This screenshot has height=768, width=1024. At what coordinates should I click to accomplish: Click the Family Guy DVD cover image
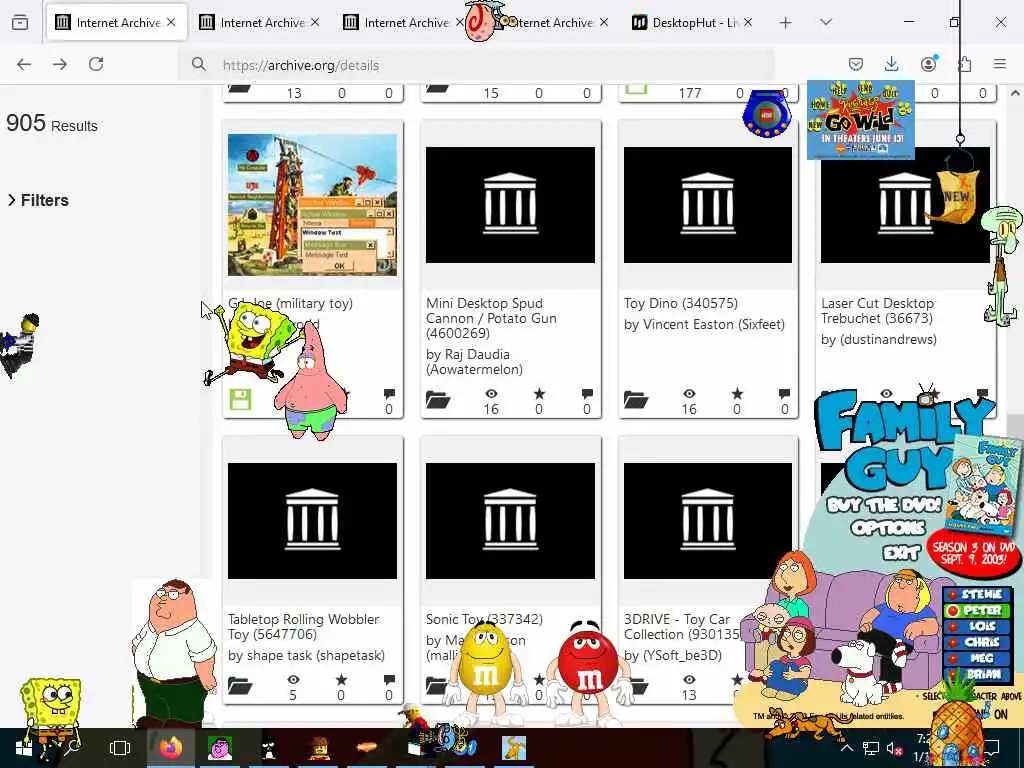986,487
